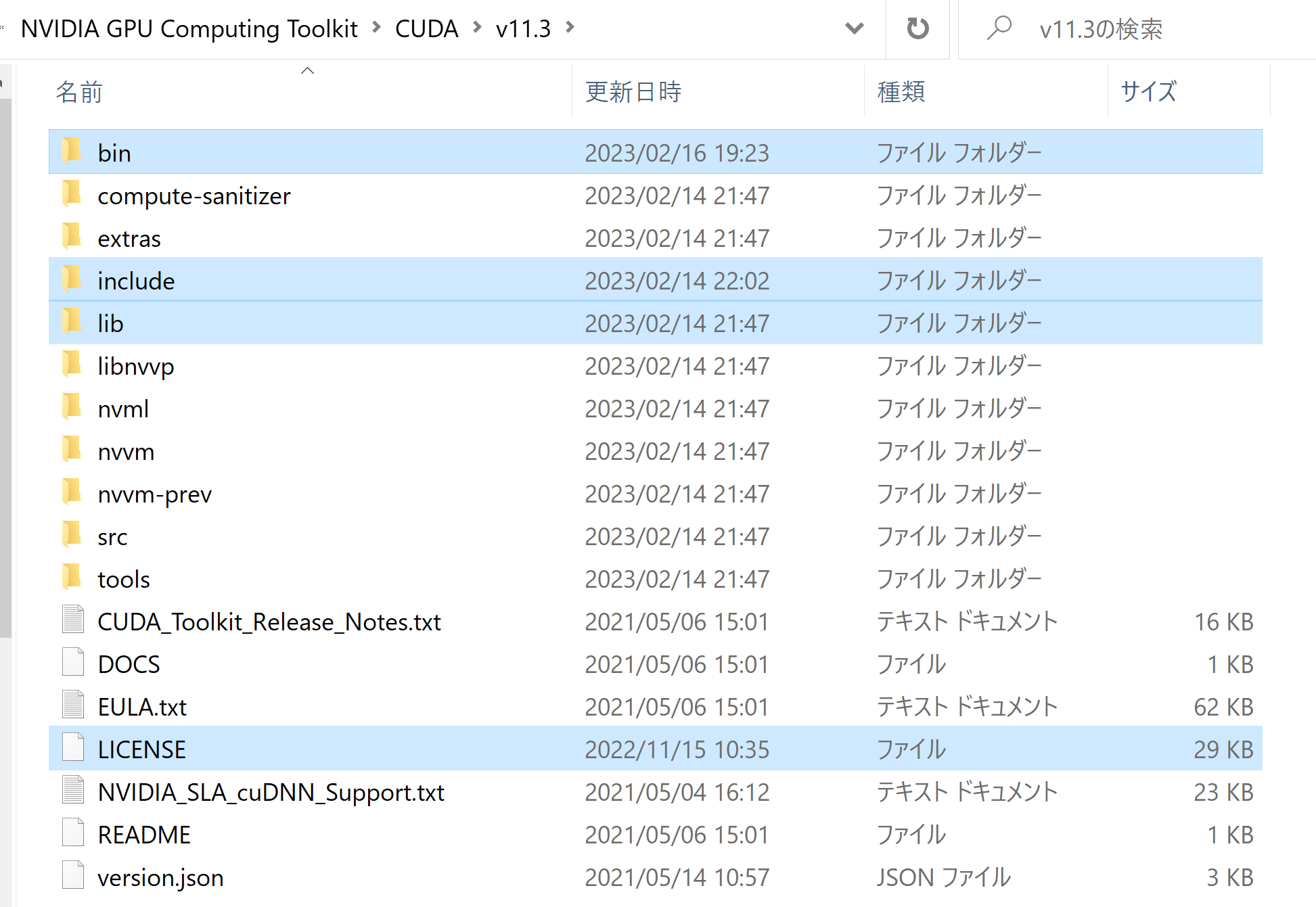Click the left pane vertical scrollbar
This screenshot has width=1316, height=907.
[6, 368]
